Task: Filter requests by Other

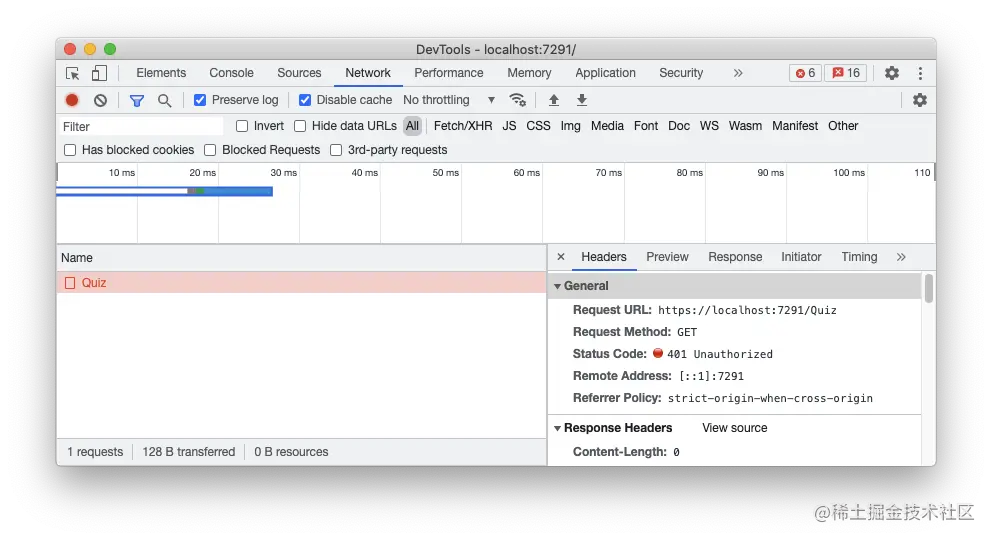Action: pos(843,126)
